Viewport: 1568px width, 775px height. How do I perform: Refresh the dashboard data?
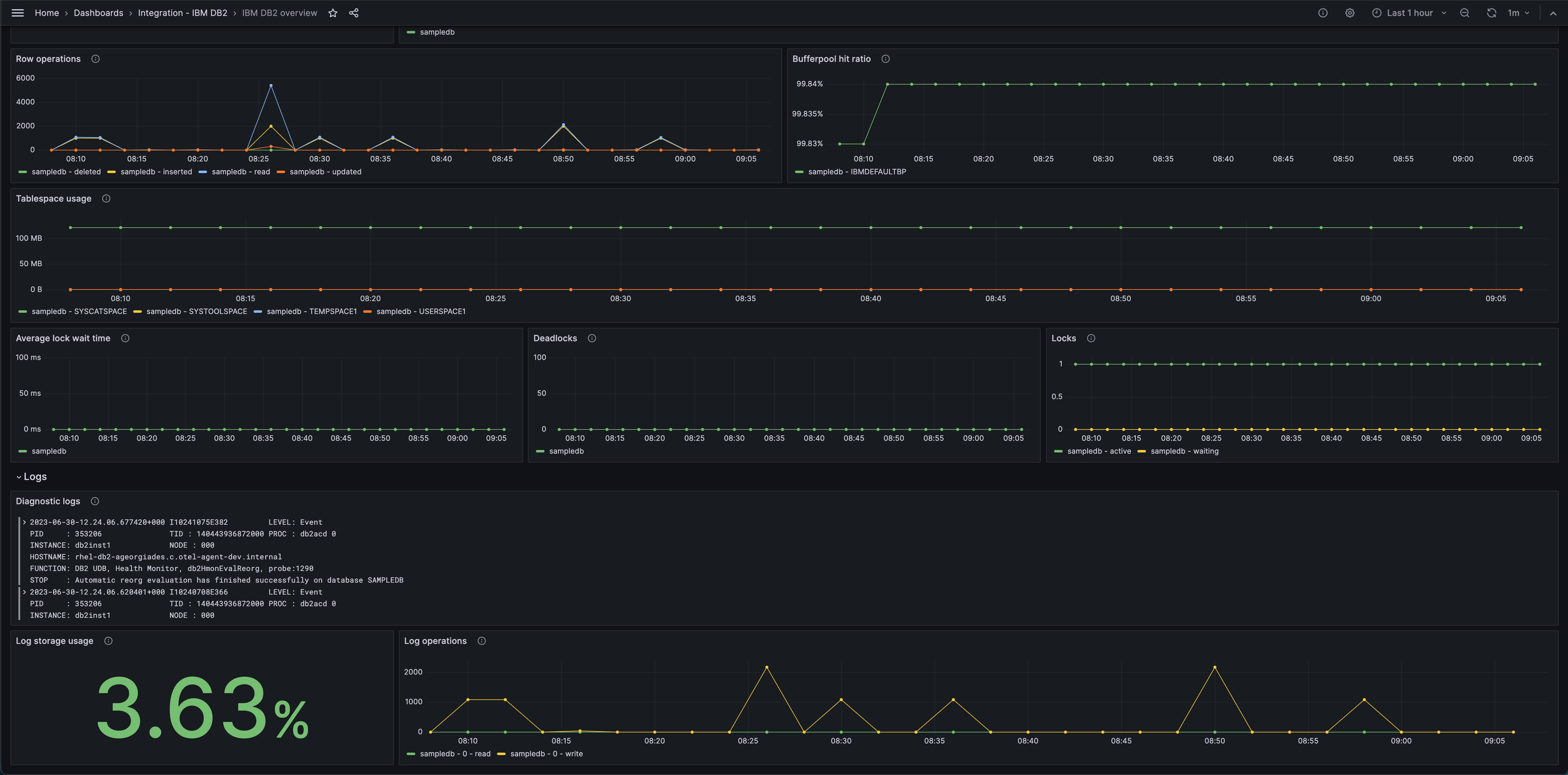1491,12
